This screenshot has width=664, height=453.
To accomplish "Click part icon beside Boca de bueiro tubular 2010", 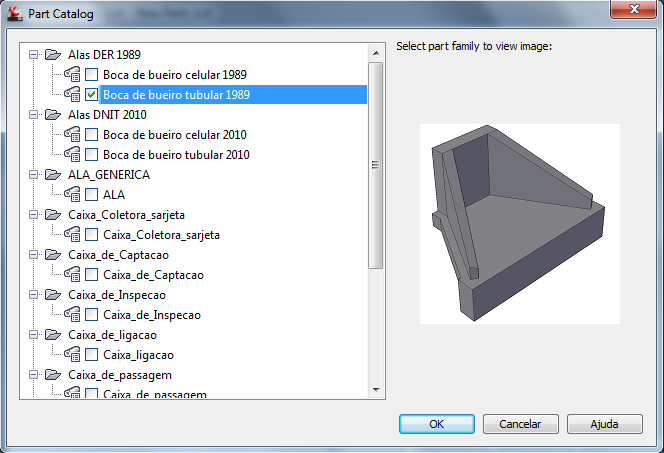I will (x=72, y=155).
